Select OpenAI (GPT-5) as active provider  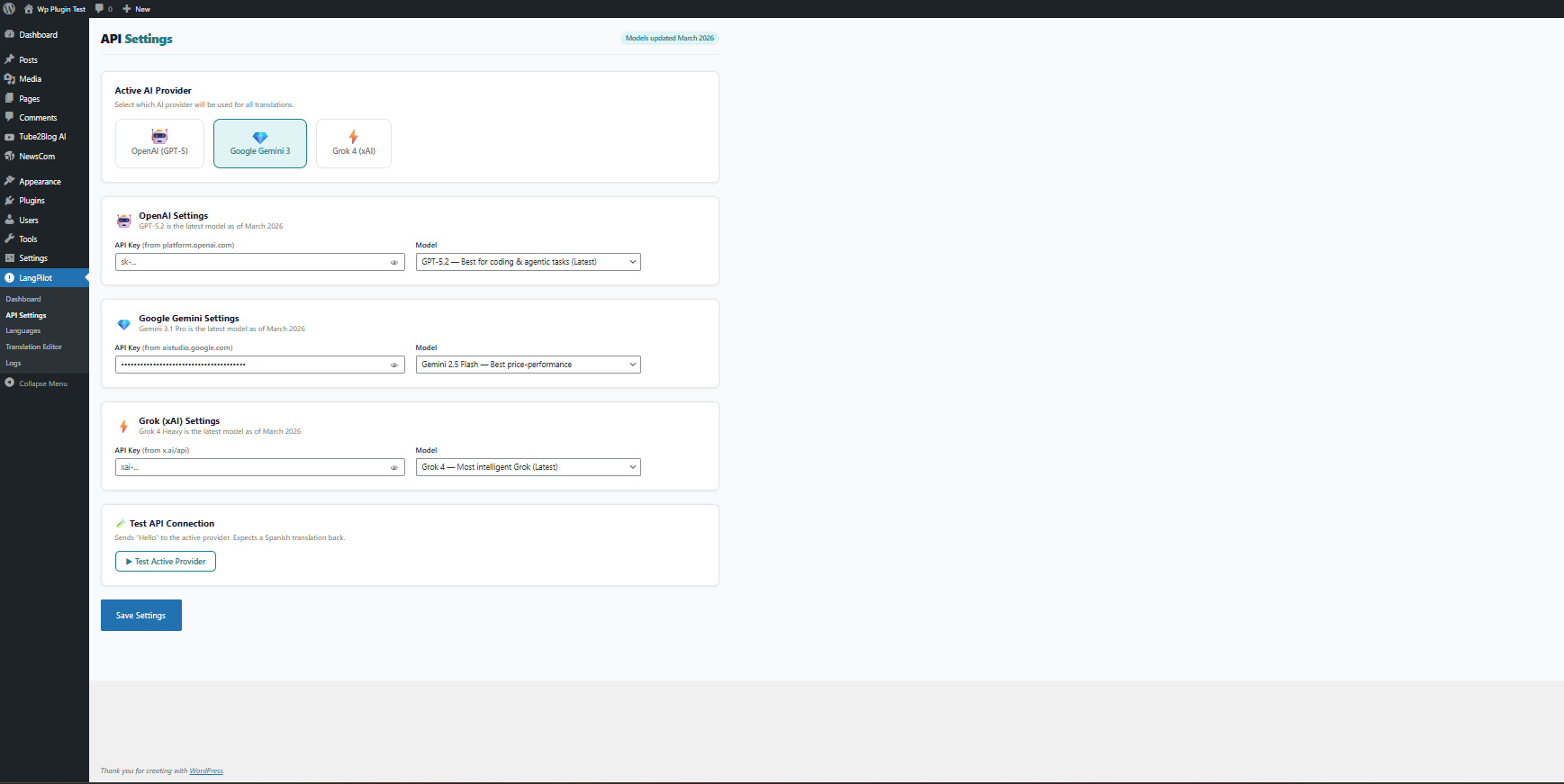(159, 143)
